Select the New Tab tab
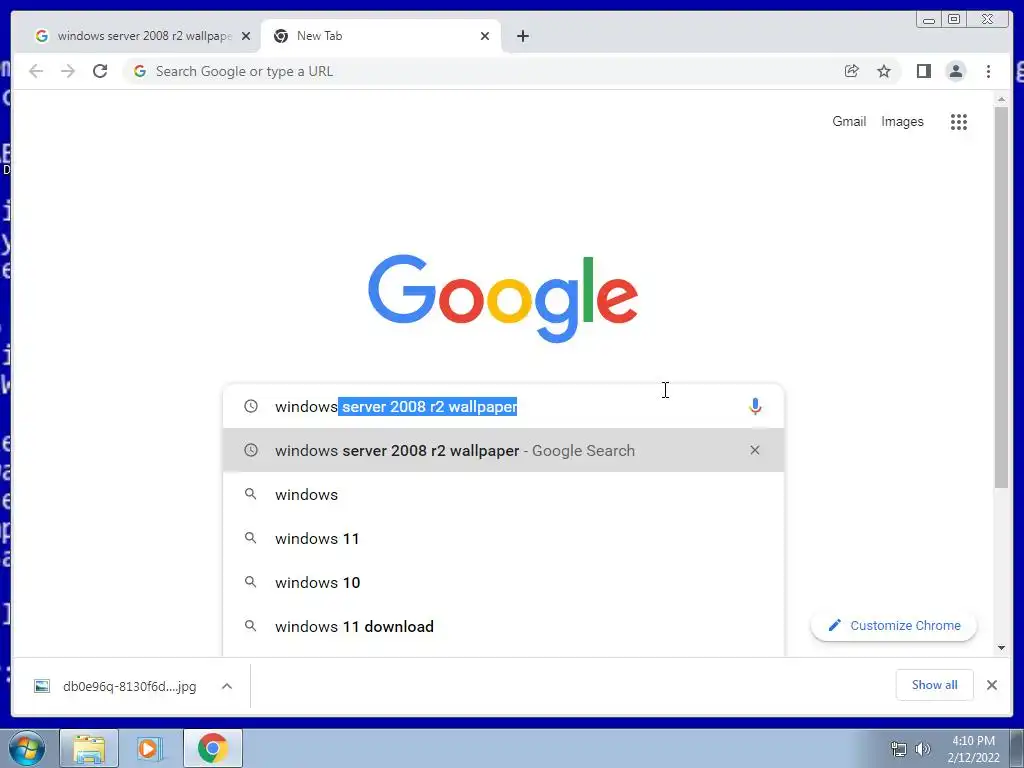This screenshot has width=1024, height=768. coord(381,36)
